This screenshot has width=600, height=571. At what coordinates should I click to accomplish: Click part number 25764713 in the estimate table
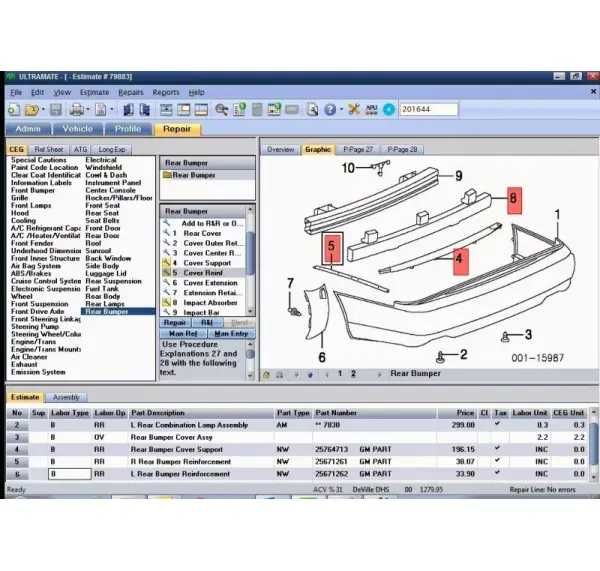[x=331, y=449]
